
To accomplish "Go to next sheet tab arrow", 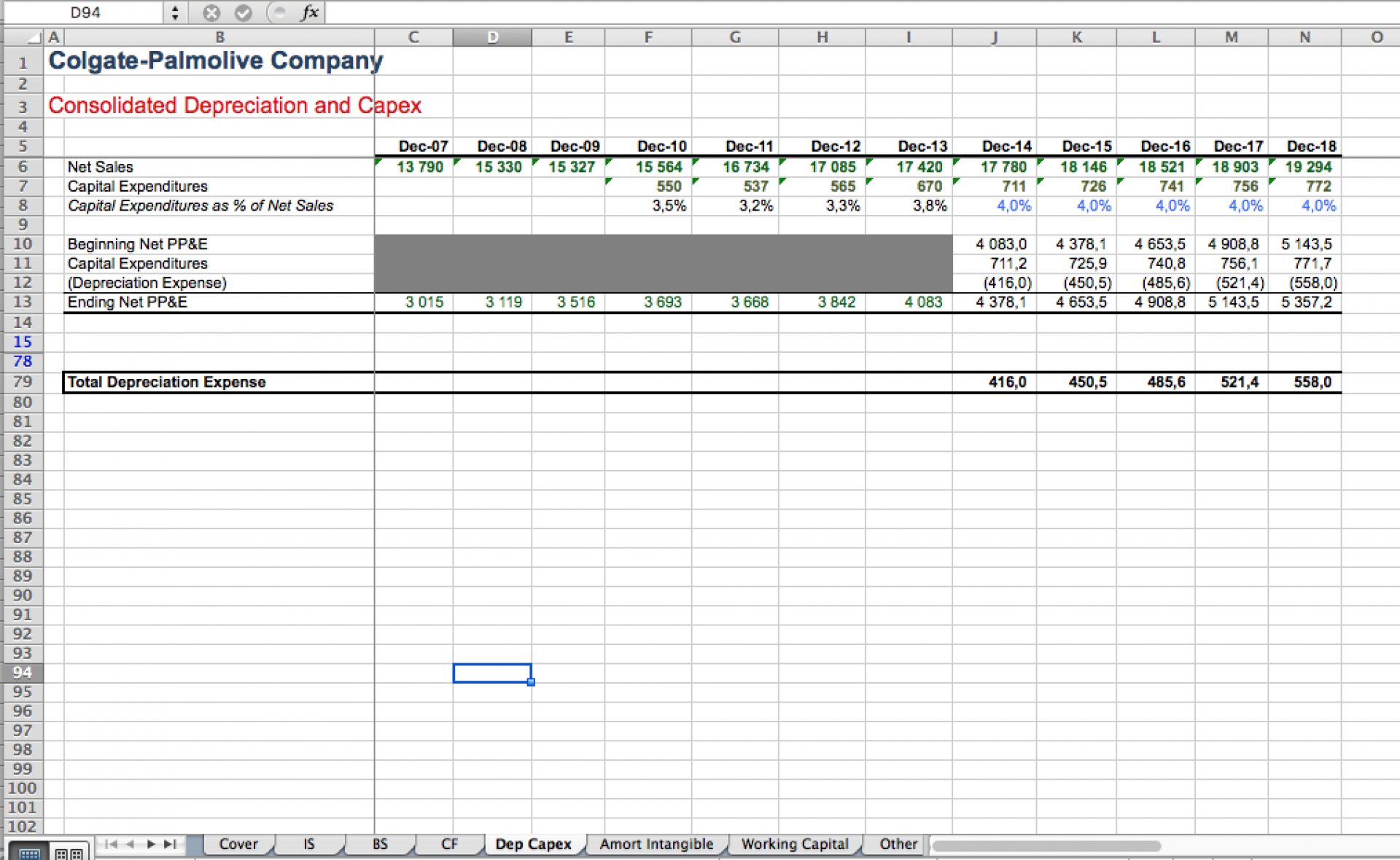I will [151, 844].
